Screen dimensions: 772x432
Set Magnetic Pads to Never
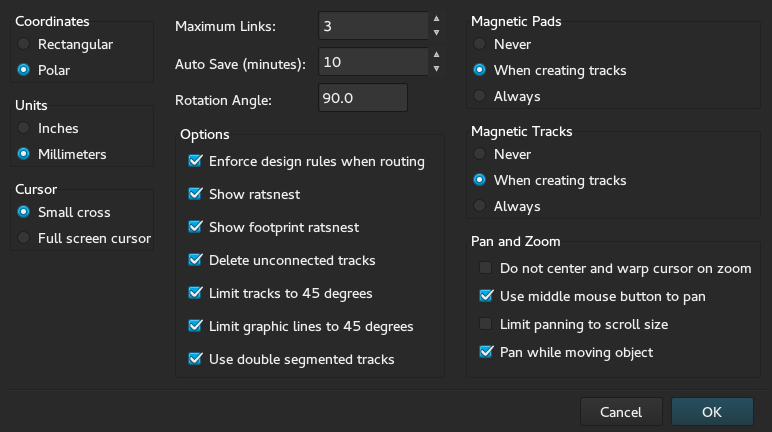click(x=480, y=44)
